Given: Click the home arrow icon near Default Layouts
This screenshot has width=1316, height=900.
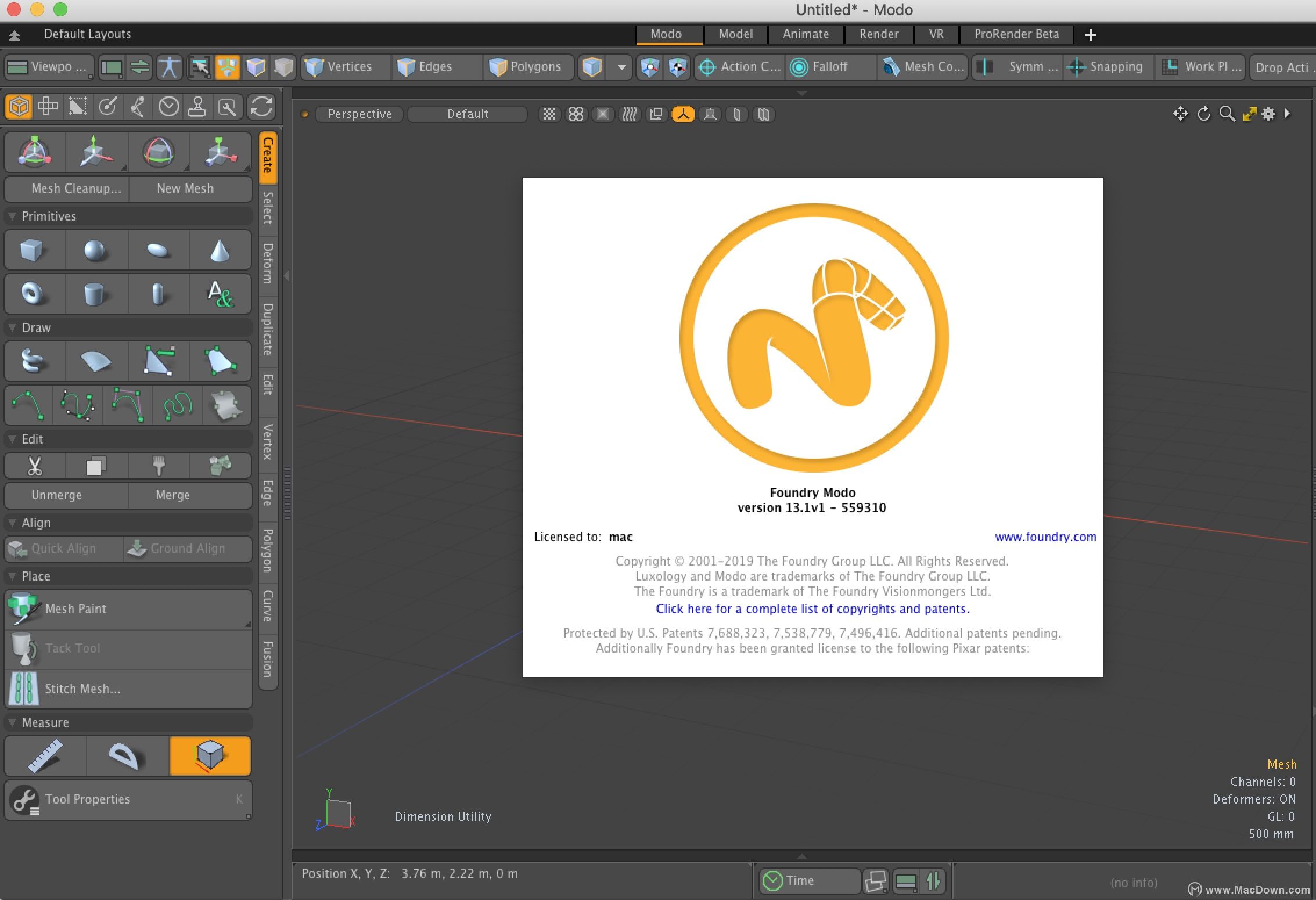Looking at the screenshot, I should coord(15,35).
